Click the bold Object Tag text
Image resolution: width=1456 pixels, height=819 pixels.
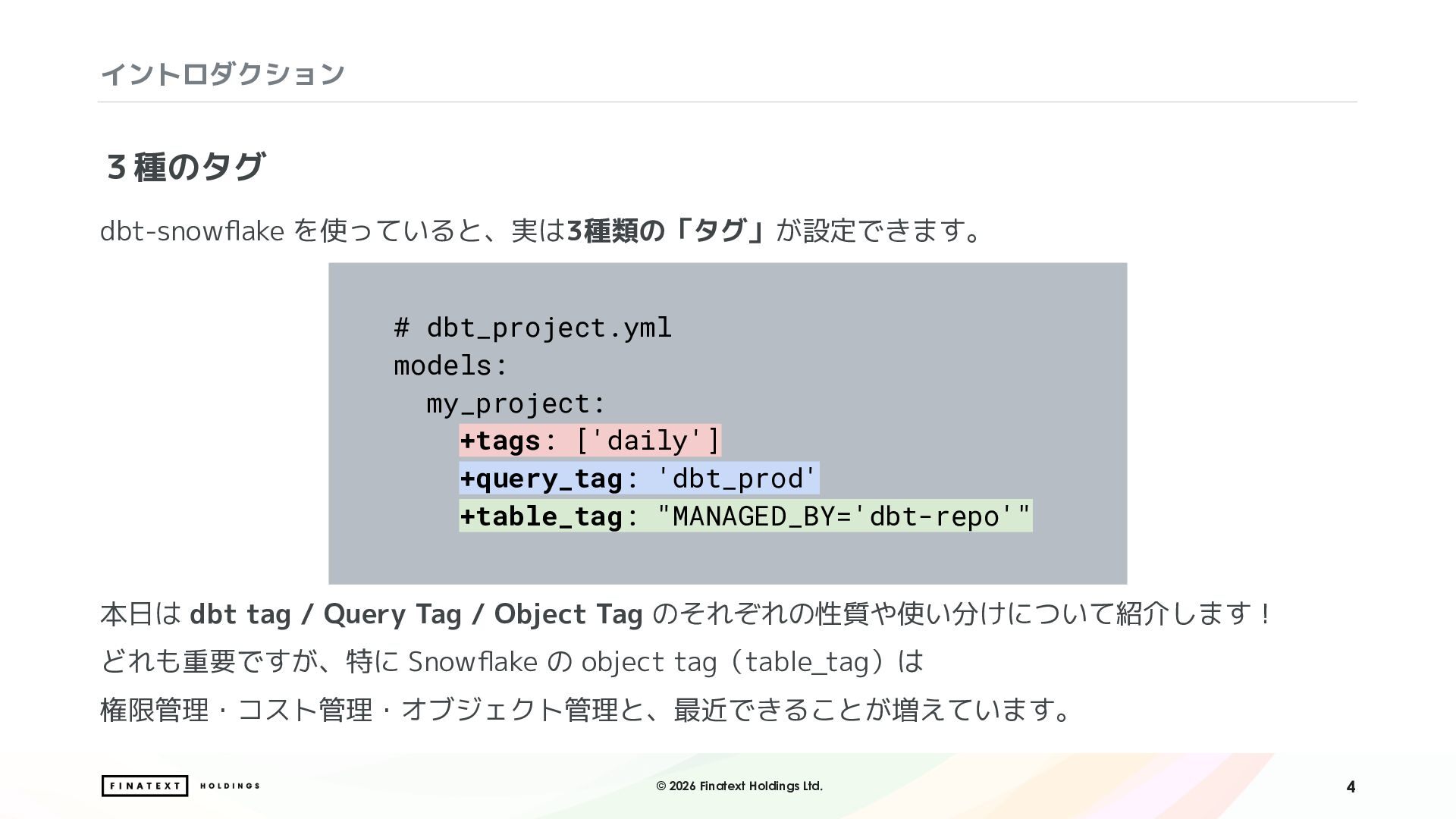568,613
